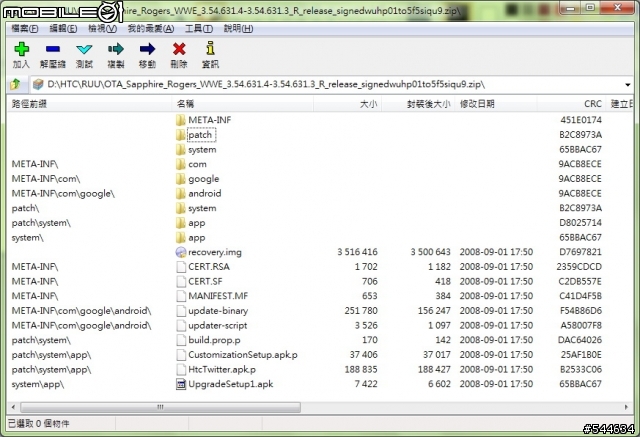640x437 pixels.
Task: Go up one folder level with the arrow icon
Action: point(16,84)
